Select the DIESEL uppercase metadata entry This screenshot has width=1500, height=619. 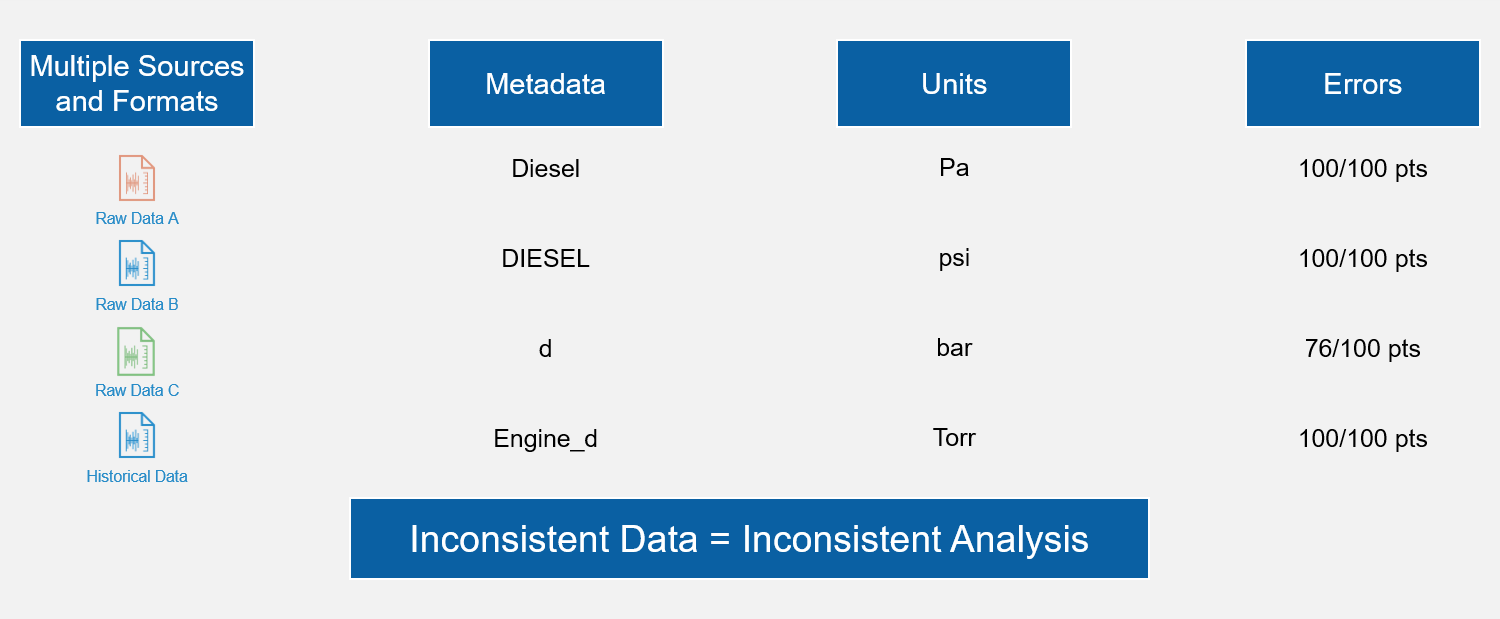coord(545,259)
